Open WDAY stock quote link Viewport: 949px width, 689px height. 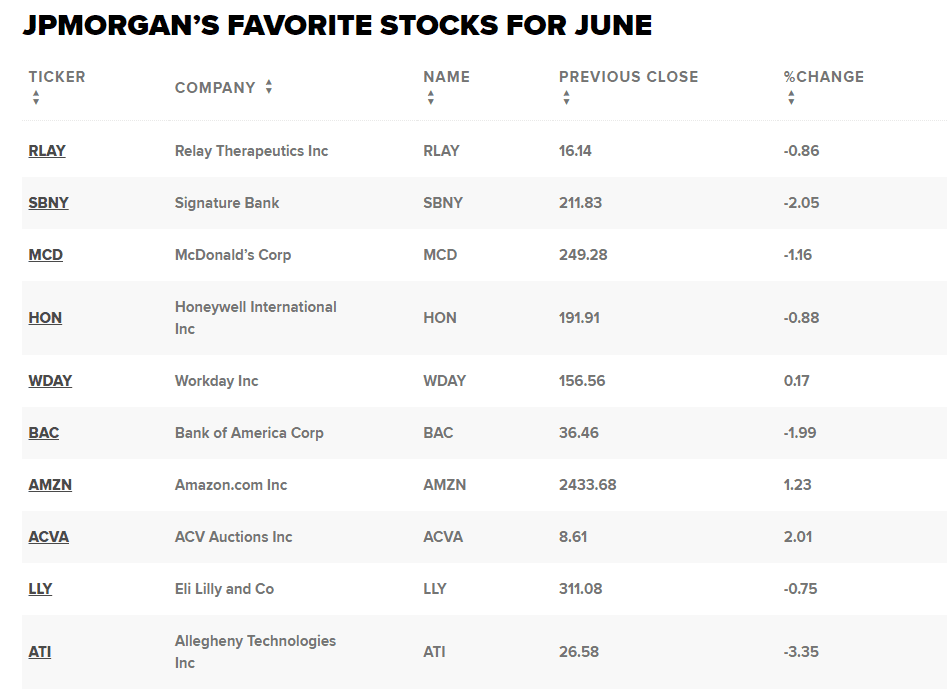click(50, 381)
